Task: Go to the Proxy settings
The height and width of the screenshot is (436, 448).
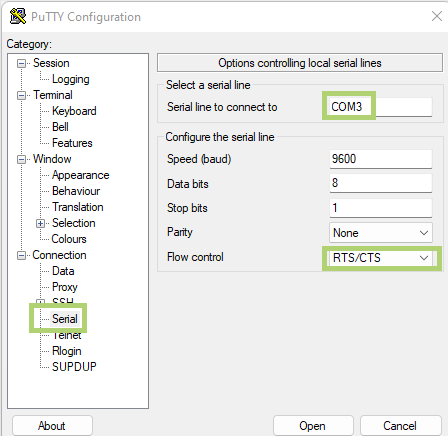Action: (65, 287)
